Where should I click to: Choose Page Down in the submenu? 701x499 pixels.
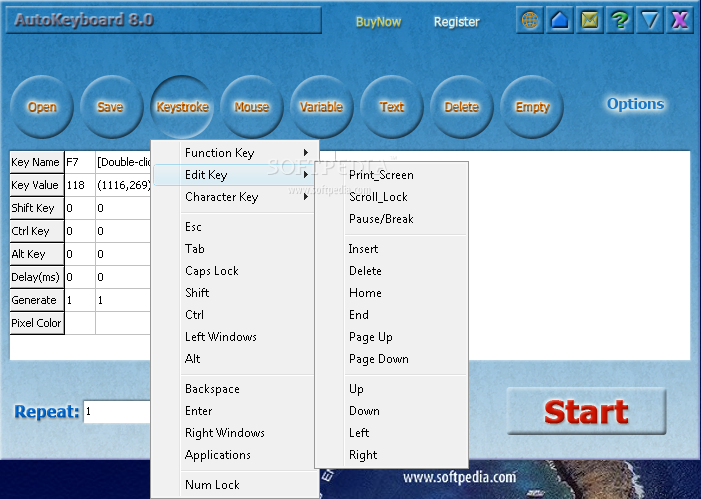(x=392, y=359)
